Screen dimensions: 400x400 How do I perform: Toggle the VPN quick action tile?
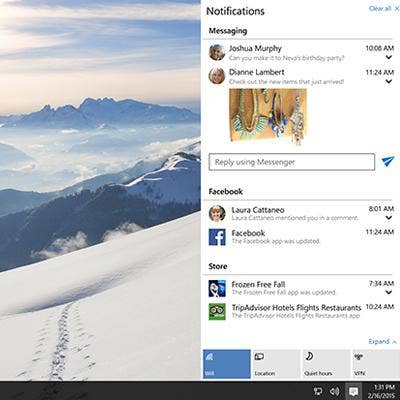(376, 364)
